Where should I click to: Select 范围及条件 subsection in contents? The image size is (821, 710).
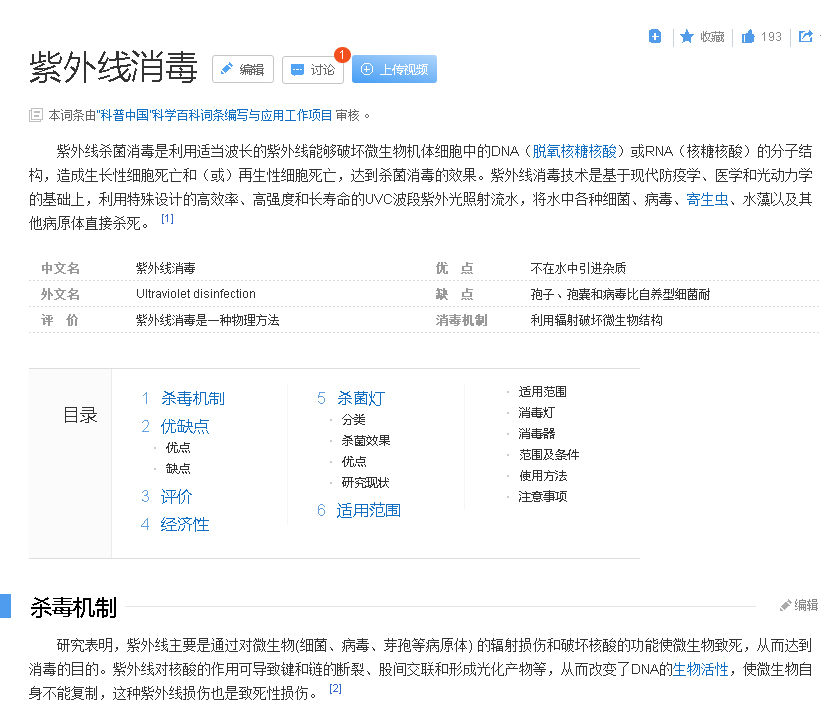pyautogui.click(x=549, y=454)
